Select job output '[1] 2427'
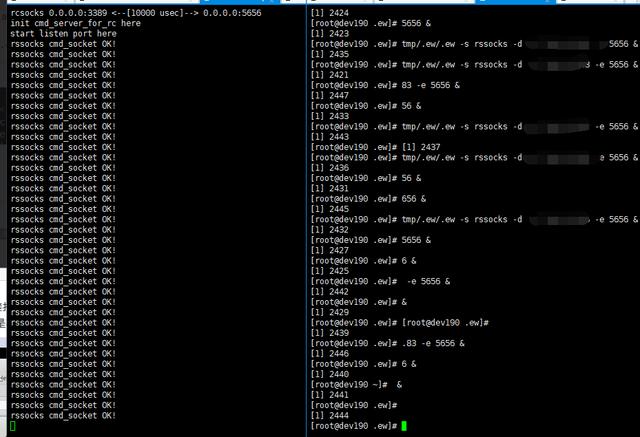 point(330,251)
